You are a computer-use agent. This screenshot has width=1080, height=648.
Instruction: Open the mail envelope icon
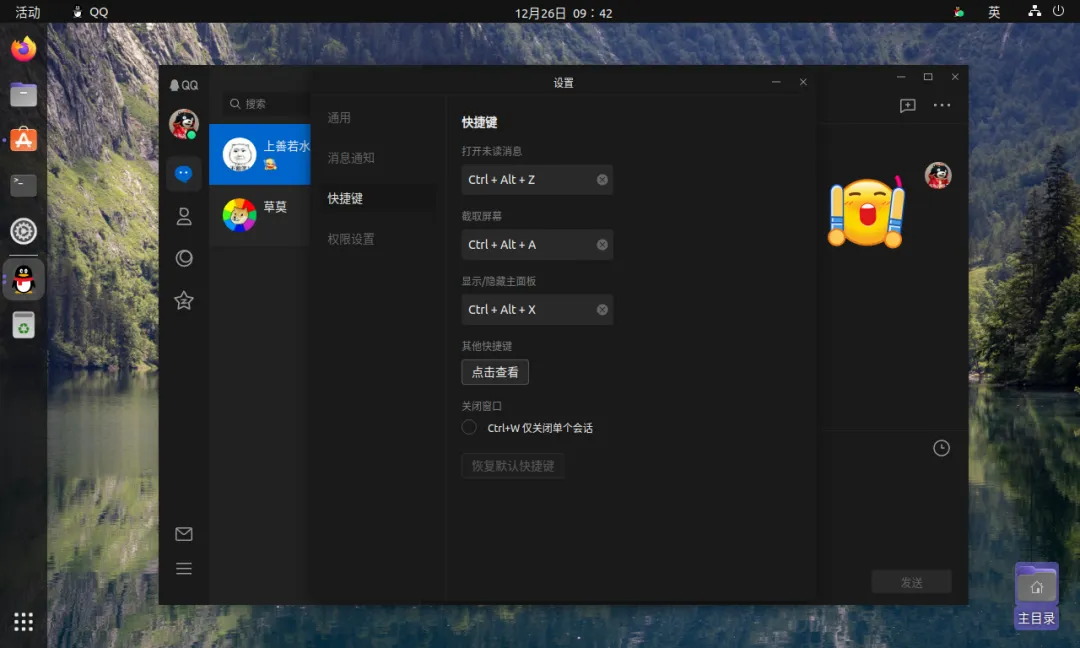[x=184, y=534]
